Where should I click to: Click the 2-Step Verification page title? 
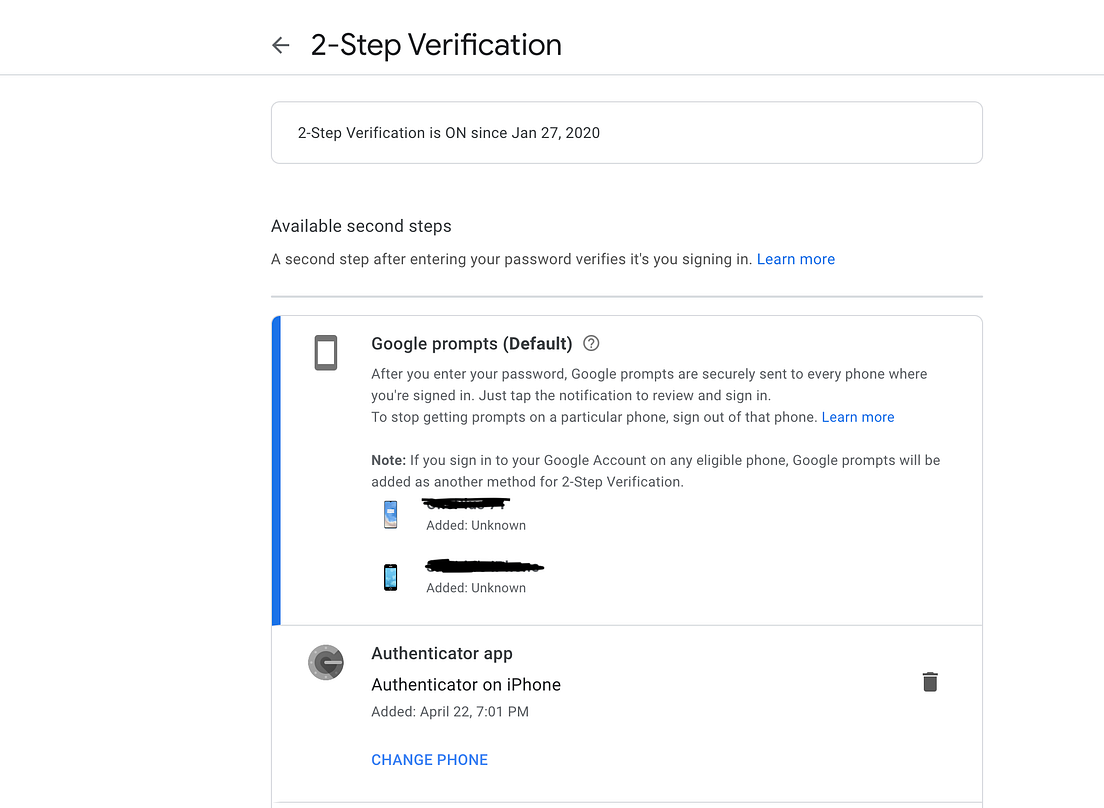pos(437,44)
